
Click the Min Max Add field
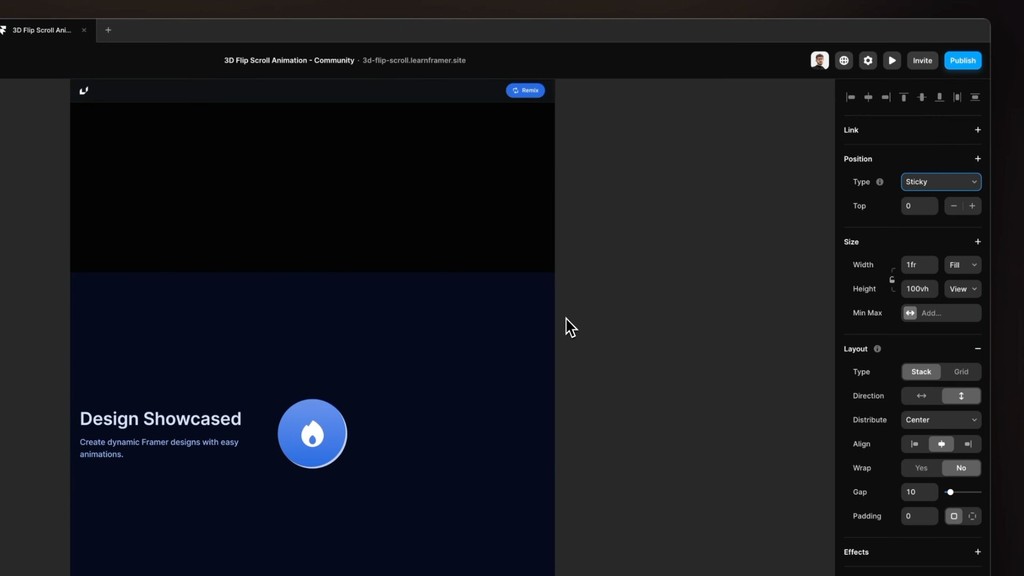(x=945, y=312)
